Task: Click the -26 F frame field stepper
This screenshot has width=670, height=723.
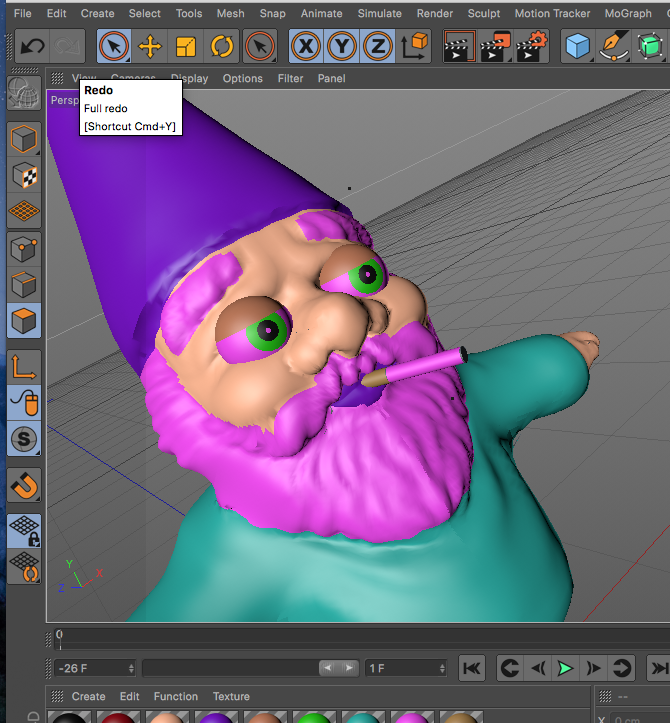Action: (x=131, y=668)
